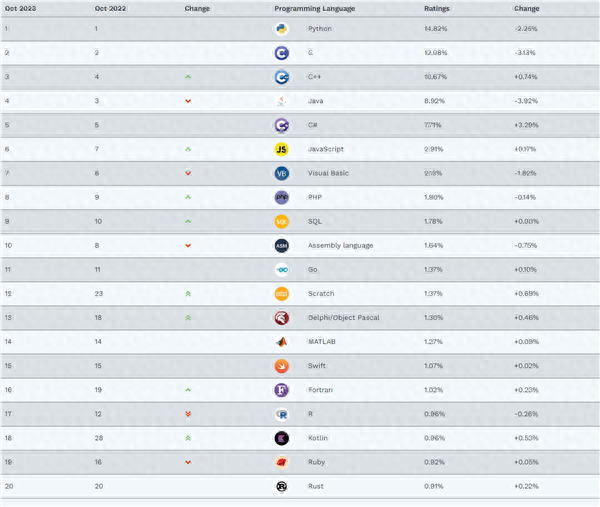Click the MATLAB language name
This screenshot has height=507, width=600.
321,342
